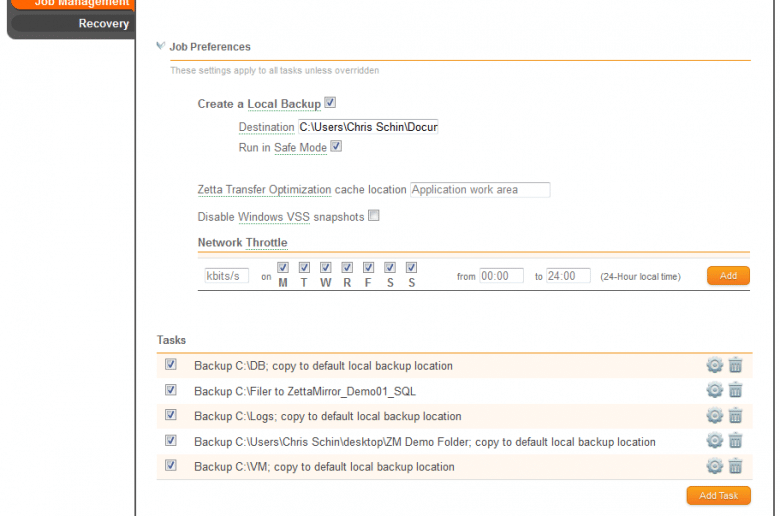The width and height of the screenshot is (780, 516).
Task: Uncheck Wednesday (W) throttle day checkbox
Action: (x=325, y=268)
